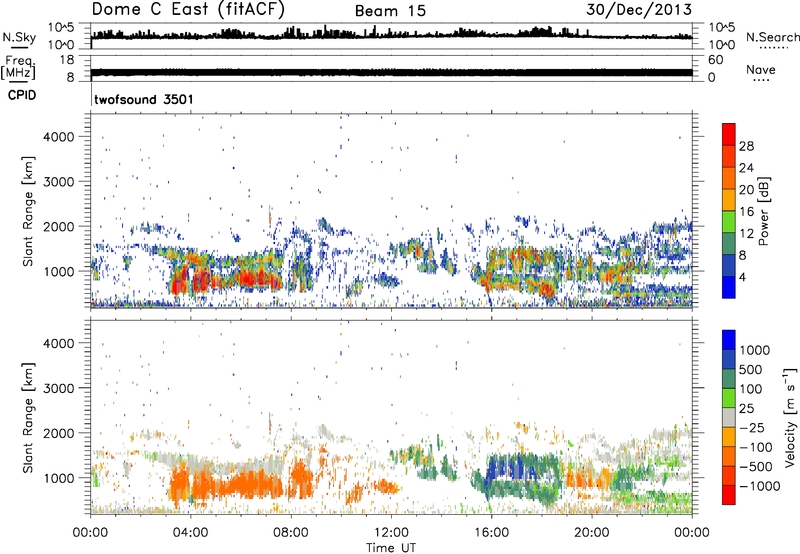Screen dimensions: 800x554
Task: Pick the yellow-orange 16–20 dB Power color segment
Action: click(729, 200)
